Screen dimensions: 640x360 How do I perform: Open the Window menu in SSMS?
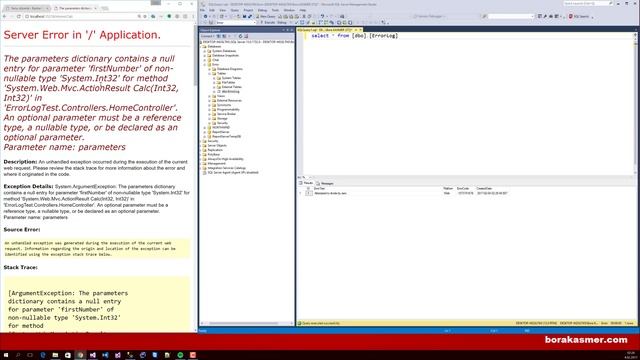[x=289, y=10]
